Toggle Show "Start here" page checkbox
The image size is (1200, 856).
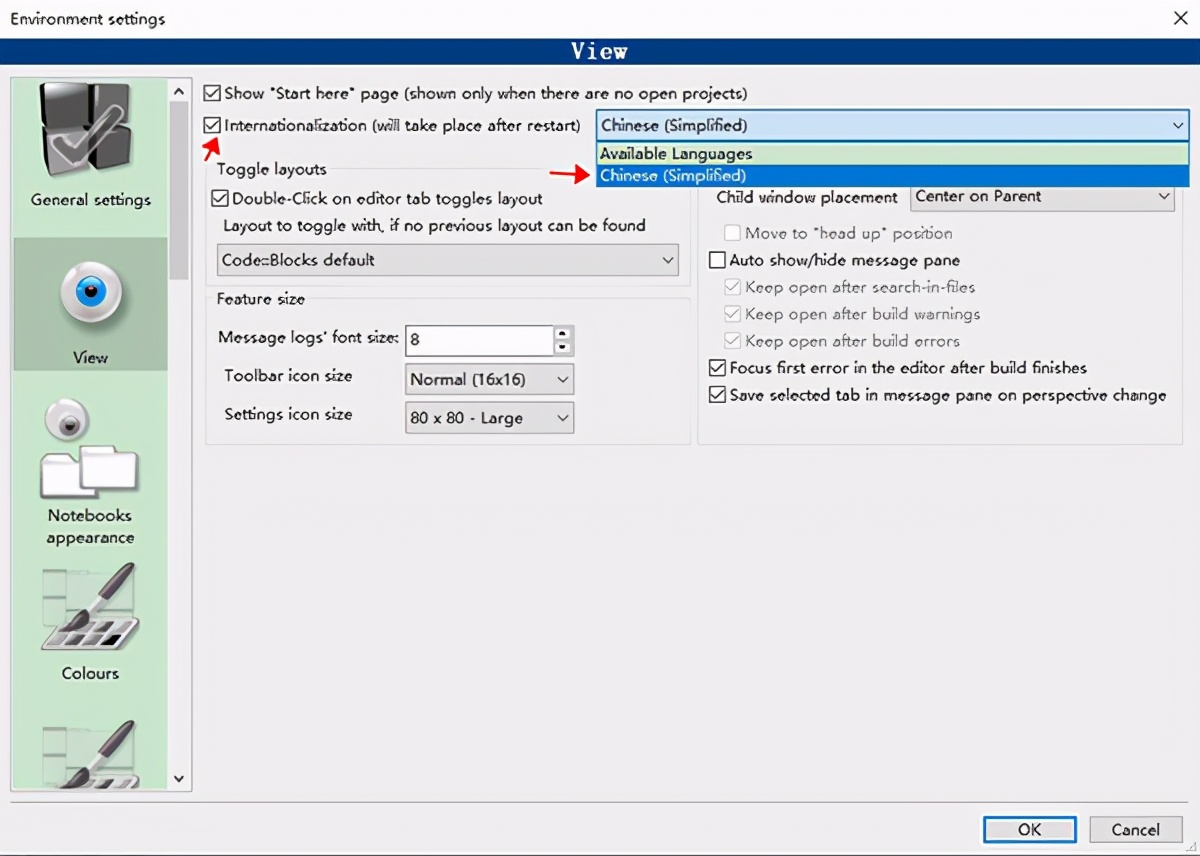pyautogui.click(x=212, y=93)
